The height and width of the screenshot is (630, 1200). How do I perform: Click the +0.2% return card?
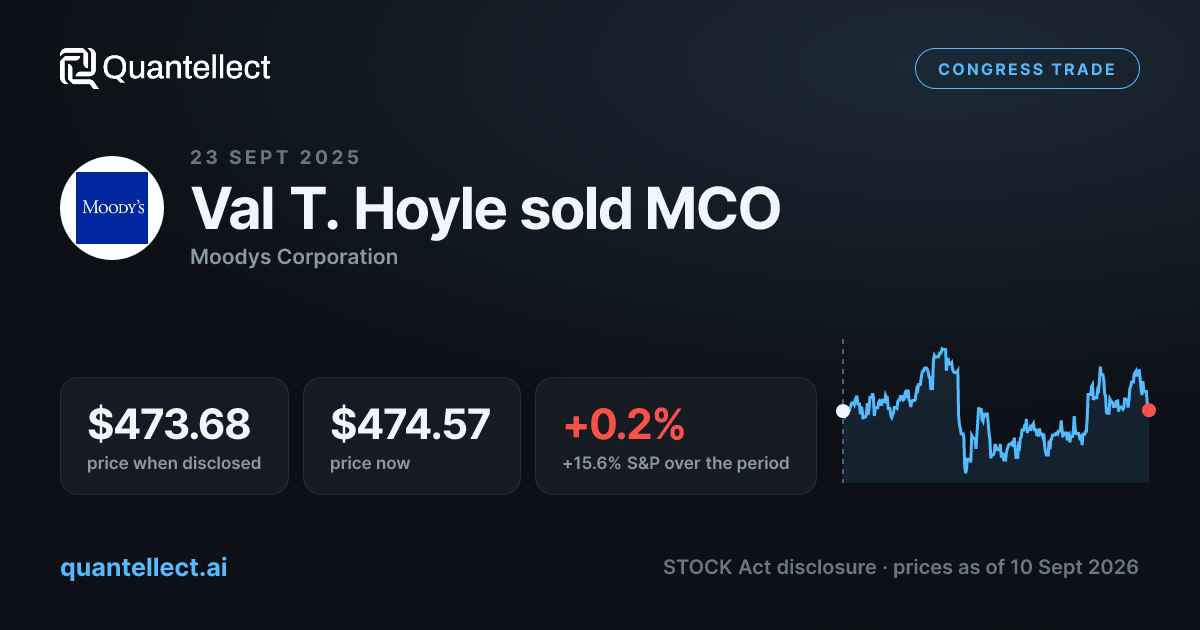click(676, 436)
